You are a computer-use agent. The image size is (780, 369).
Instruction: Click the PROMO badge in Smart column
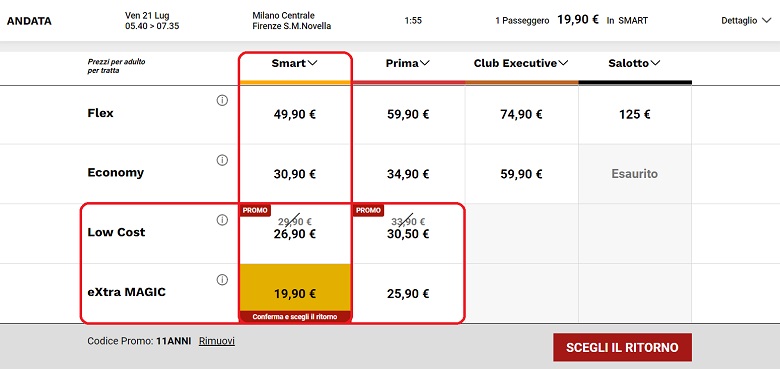coord(256,210)
